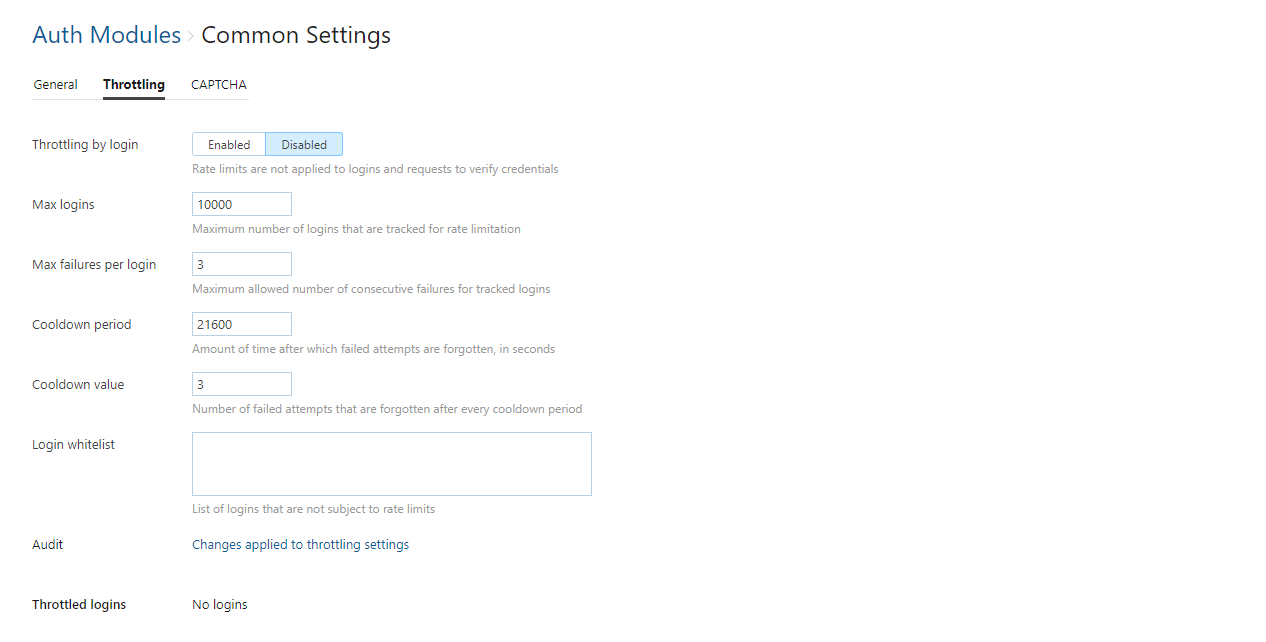Open the CAPTCHA tab

click(219, 85)
